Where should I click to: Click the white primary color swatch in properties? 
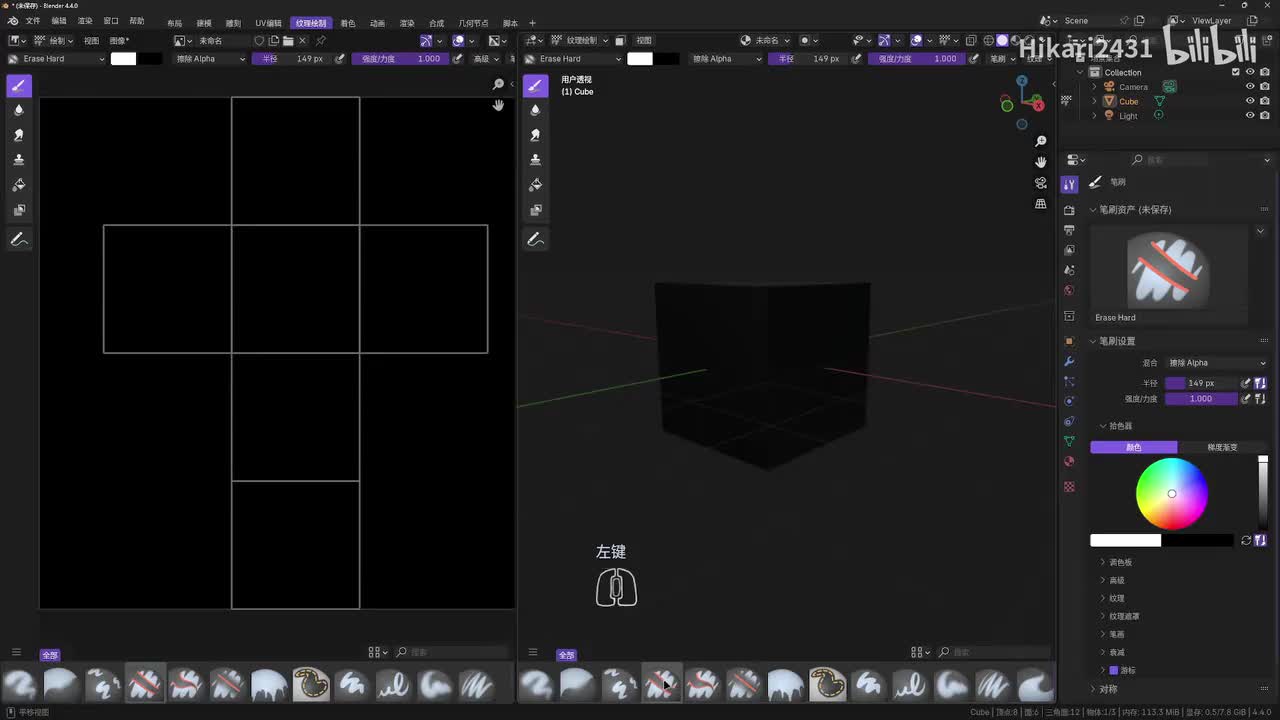pyautogui.click(x=1126, y=540)
